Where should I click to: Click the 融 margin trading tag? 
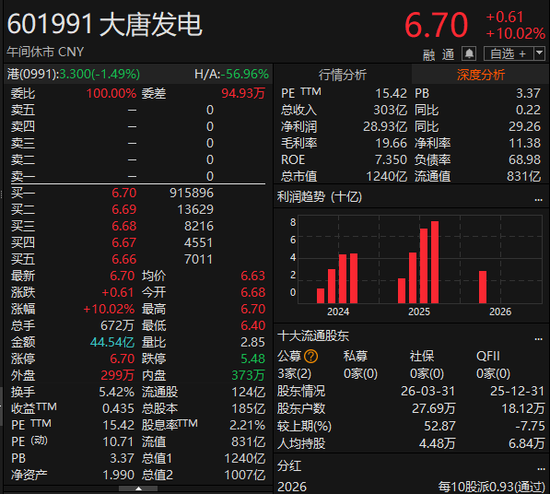429,54
